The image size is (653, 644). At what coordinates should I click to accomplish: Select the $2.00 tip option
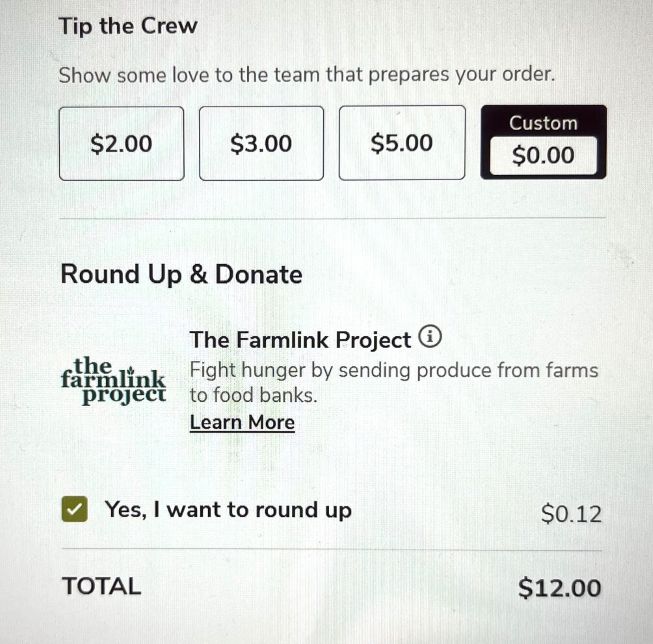pyautogui.click(x=121, y=144)
